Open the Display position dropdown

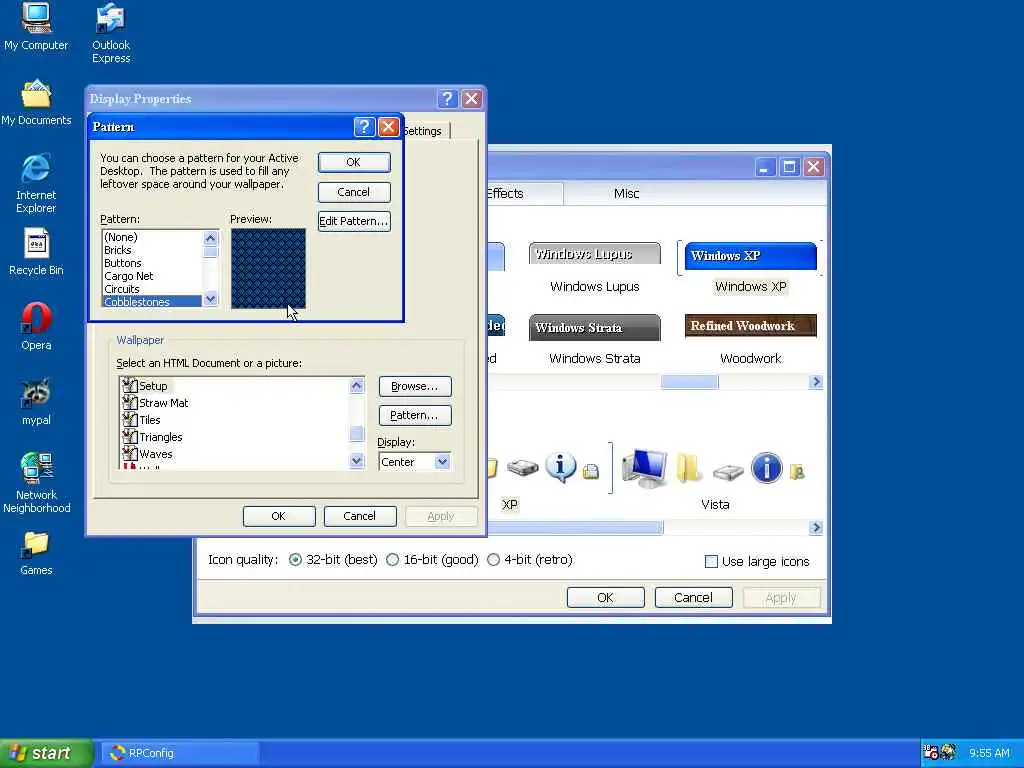pyautogui.click(x=442, y=462)
